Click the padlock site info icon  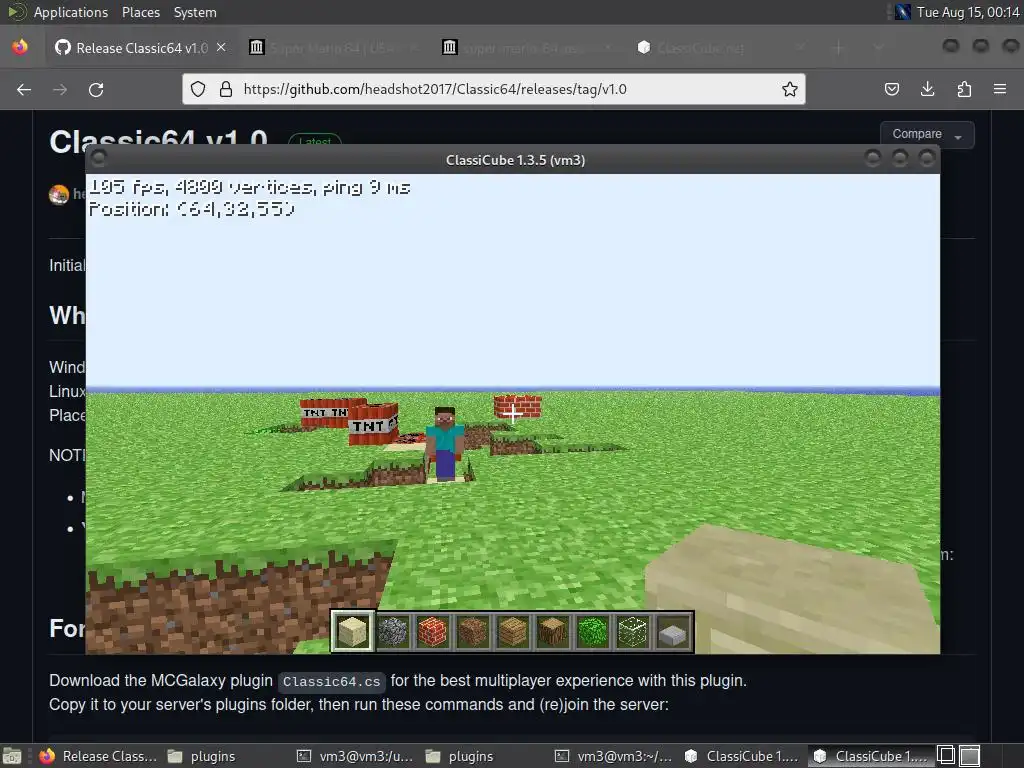[x=226, y=89]
